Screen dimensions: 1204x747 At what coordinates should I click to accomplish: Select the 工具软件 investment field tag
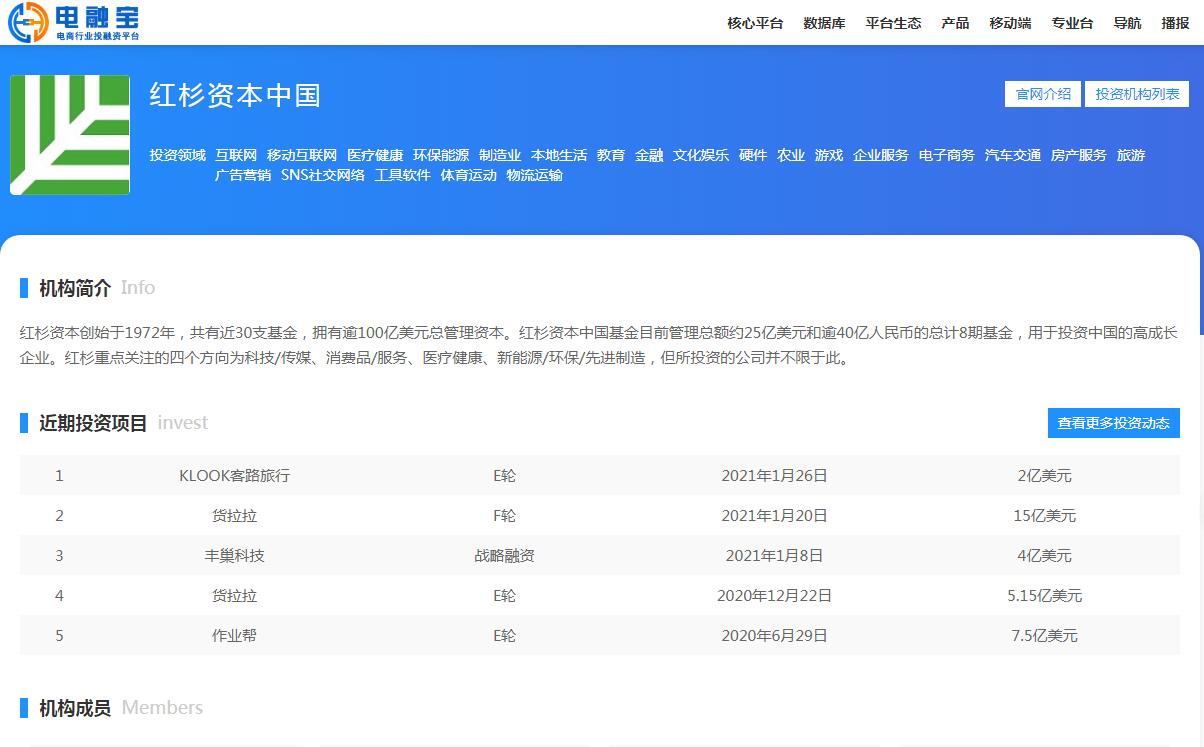pyautogui.click(x=403, y=175)
